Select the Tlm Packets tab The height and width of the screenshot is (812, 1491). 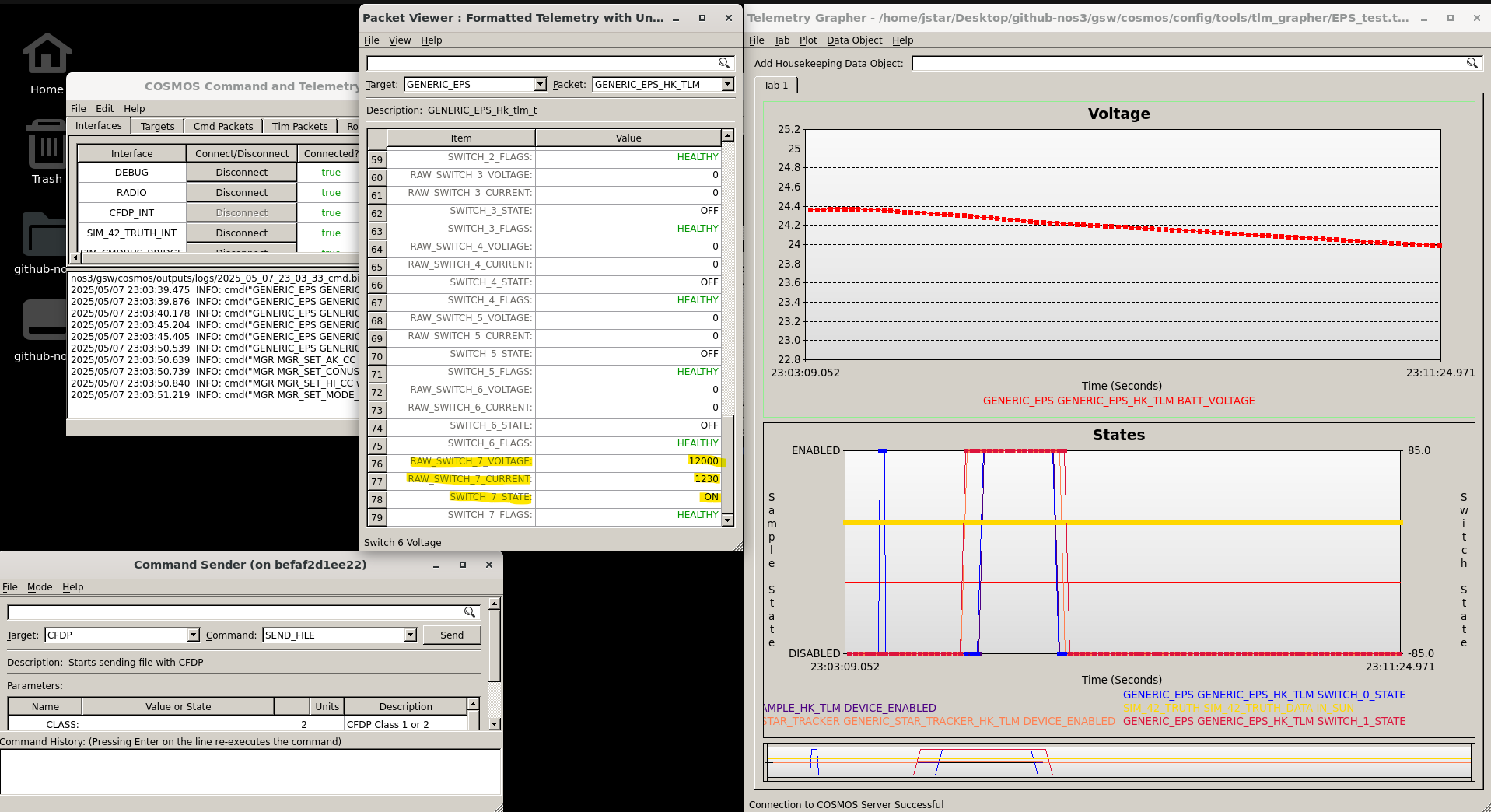click(x=299, y=126)
